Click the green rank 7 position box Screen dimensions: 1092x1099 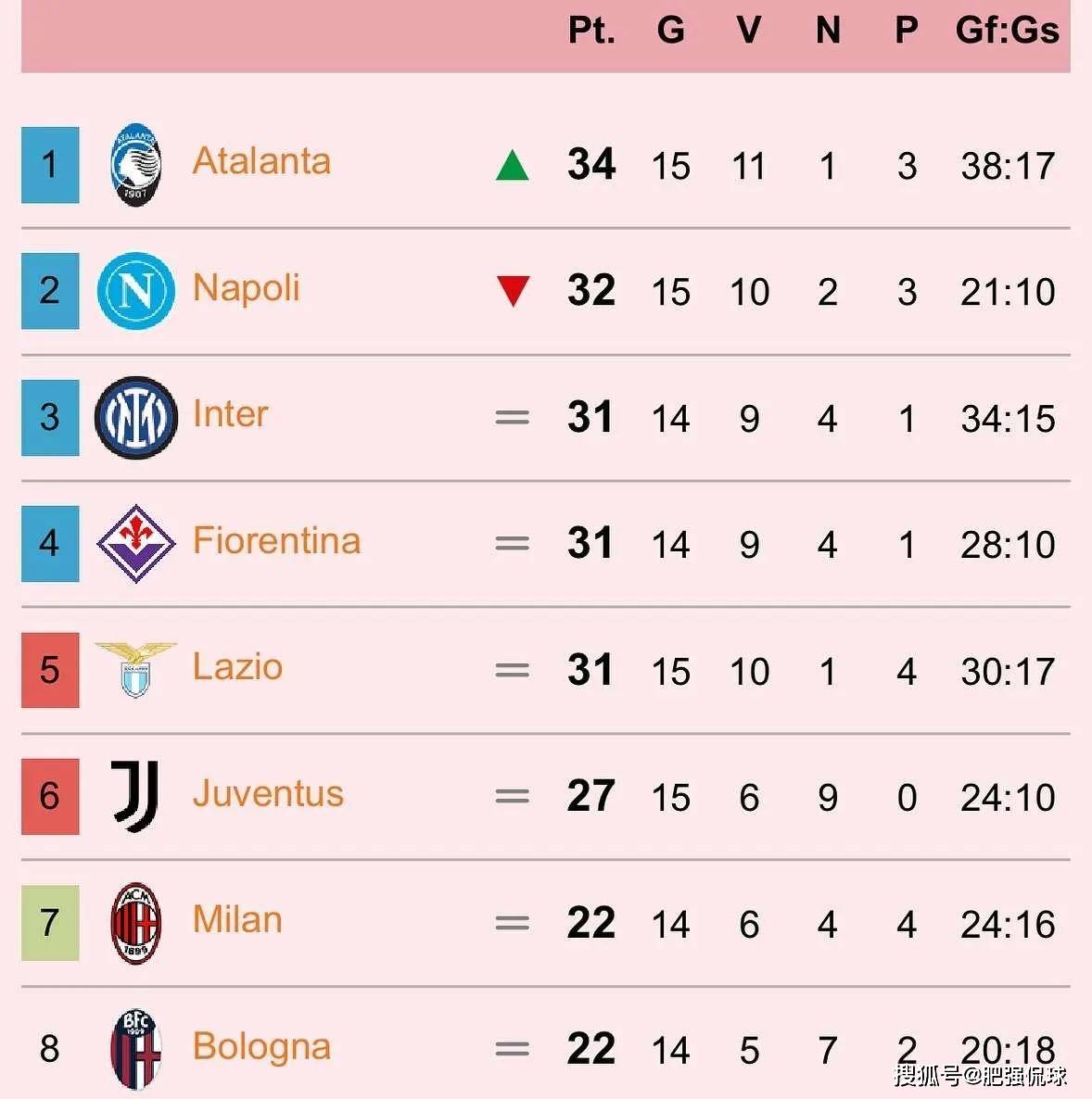tap(50, 923)
